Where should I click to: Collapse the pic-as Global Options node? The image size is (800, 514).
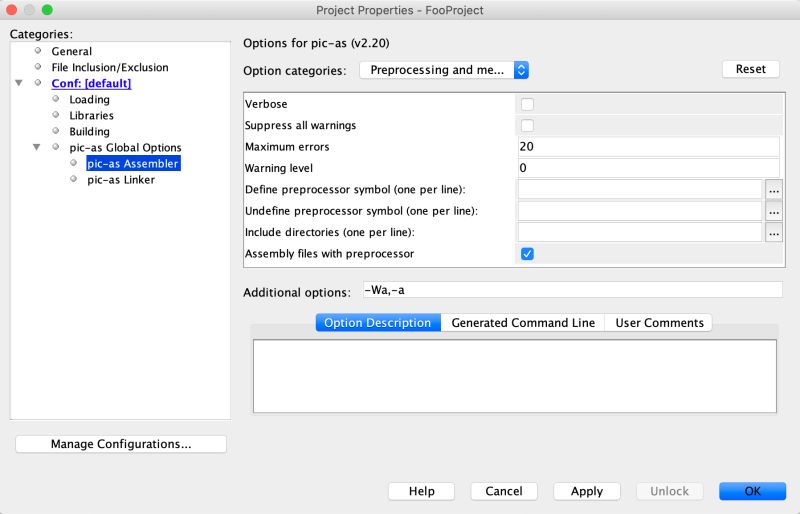(x=37, y=147)
